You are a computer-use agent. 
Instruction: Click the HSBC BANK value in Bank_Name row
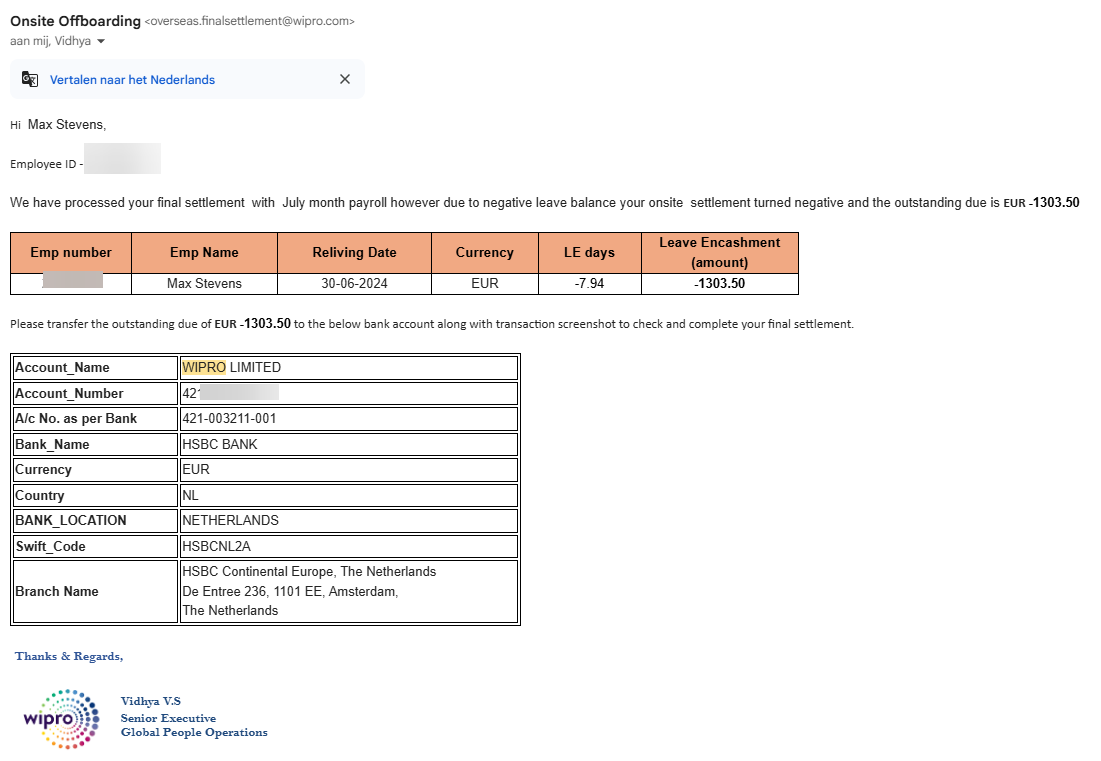click(x=220, y=445)
